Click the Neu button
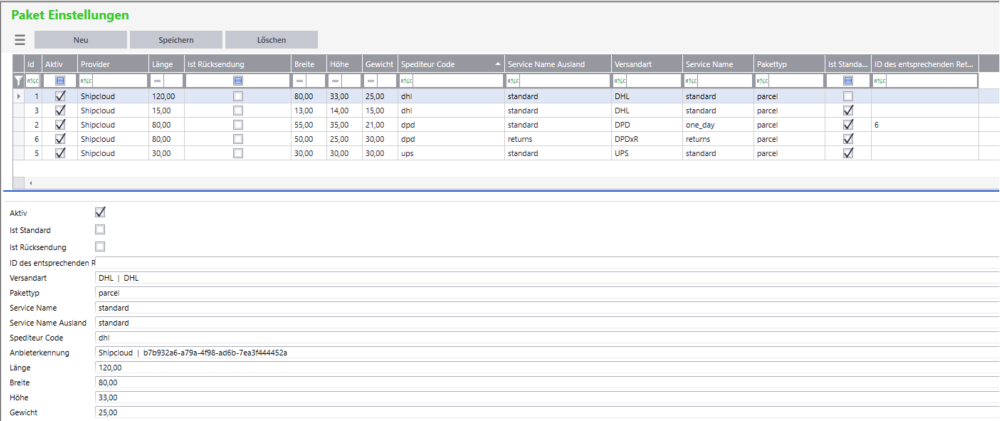 tap(80, 40)
